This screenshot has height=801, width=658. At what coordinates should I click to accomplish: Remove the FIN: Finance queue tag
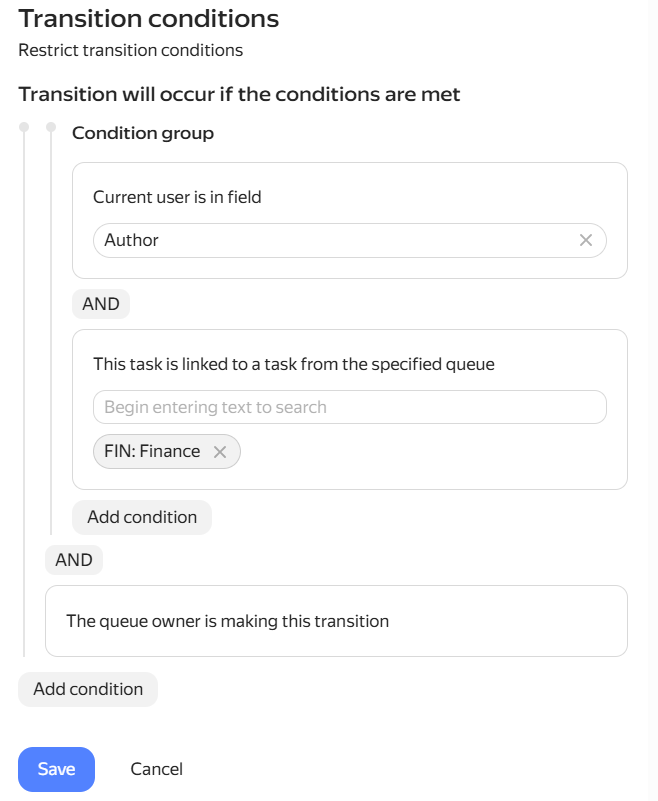tap(220, 452)
